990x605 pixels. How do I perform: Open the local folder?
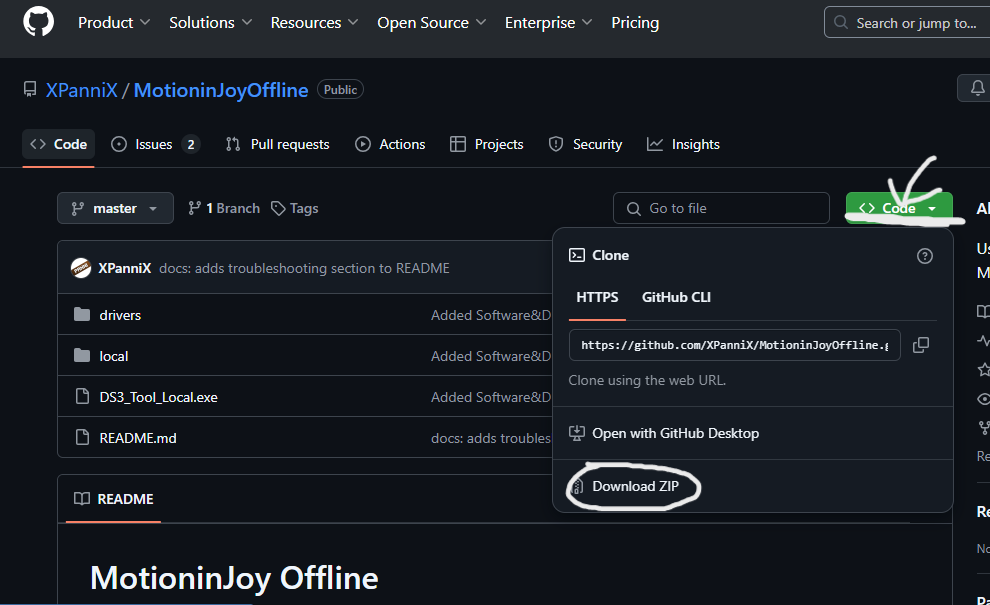click(x=114, y=356)
